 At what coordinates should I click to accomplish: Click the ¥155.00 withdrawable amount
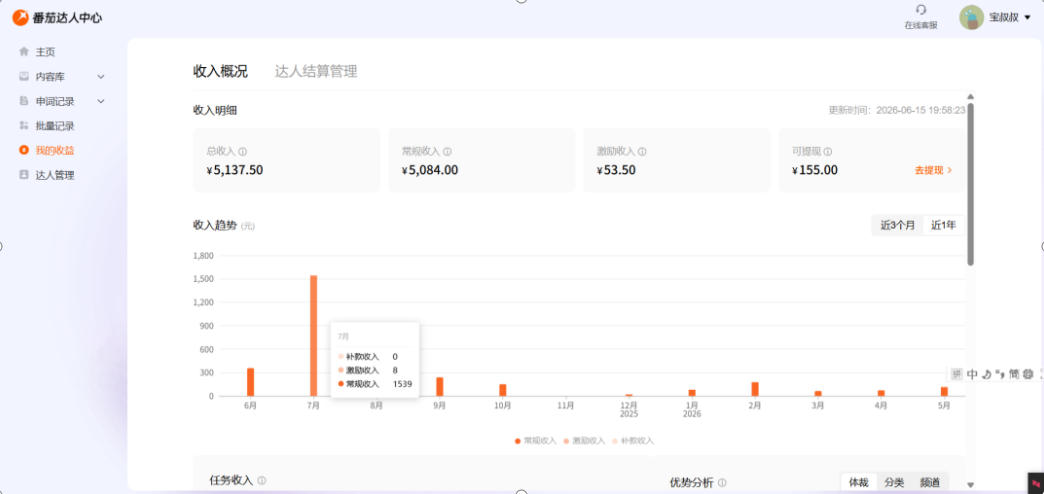pos(815,170)
